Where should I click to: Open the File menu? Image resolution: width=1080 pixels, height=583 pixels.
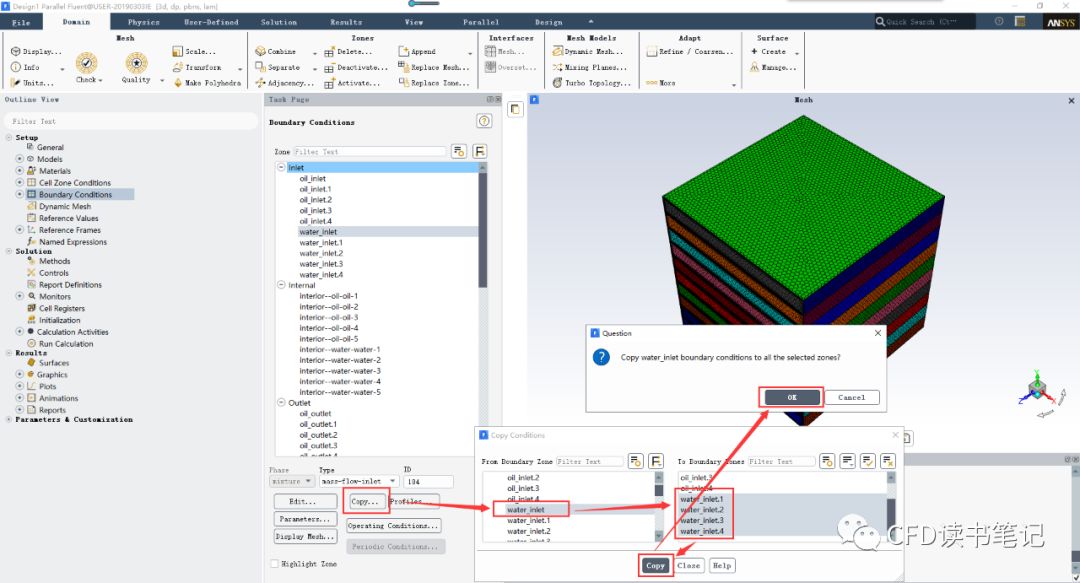21,22
